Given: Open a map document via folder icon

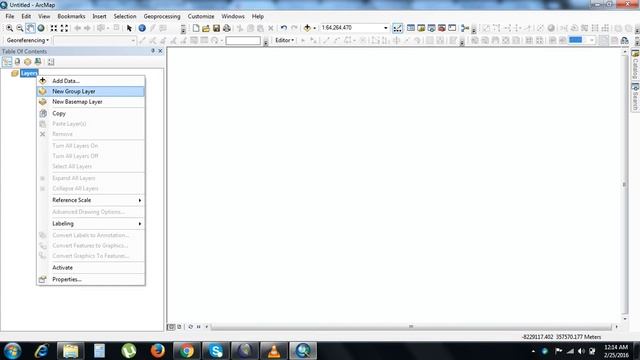Looking at the screenshot, I should coord(206,28).
